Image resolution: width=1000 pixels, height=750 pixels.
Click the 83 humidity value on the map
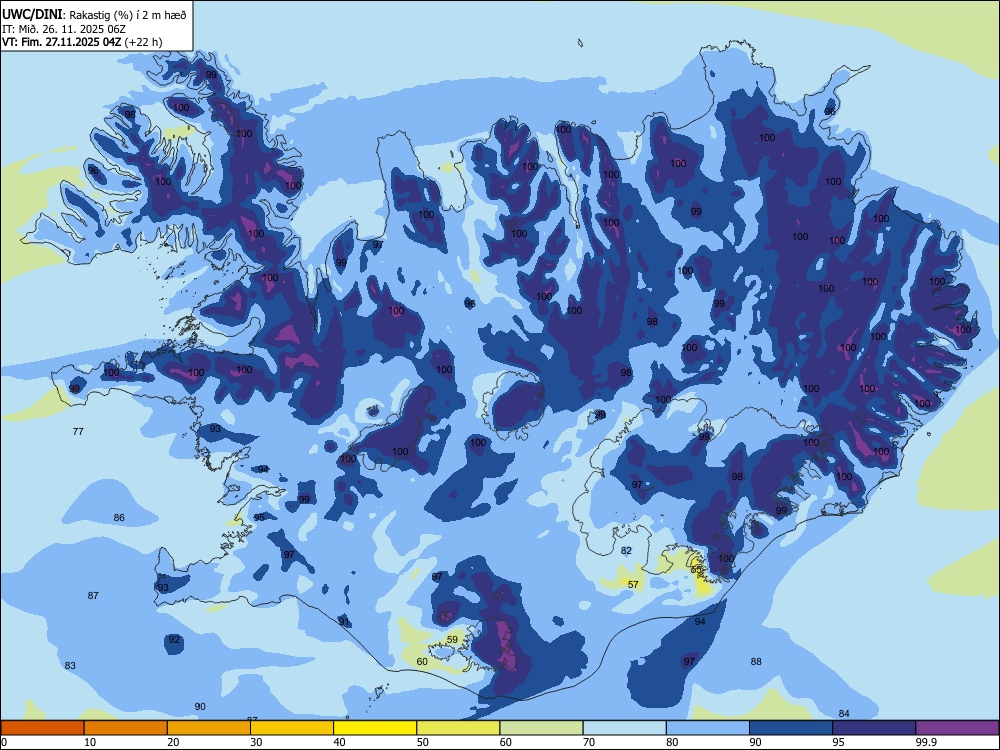point(70,665)
